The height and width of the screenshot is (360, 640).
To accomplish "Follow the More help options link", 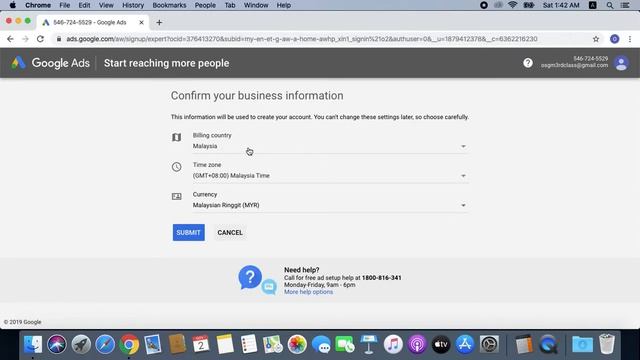I will tap(308, 292).
